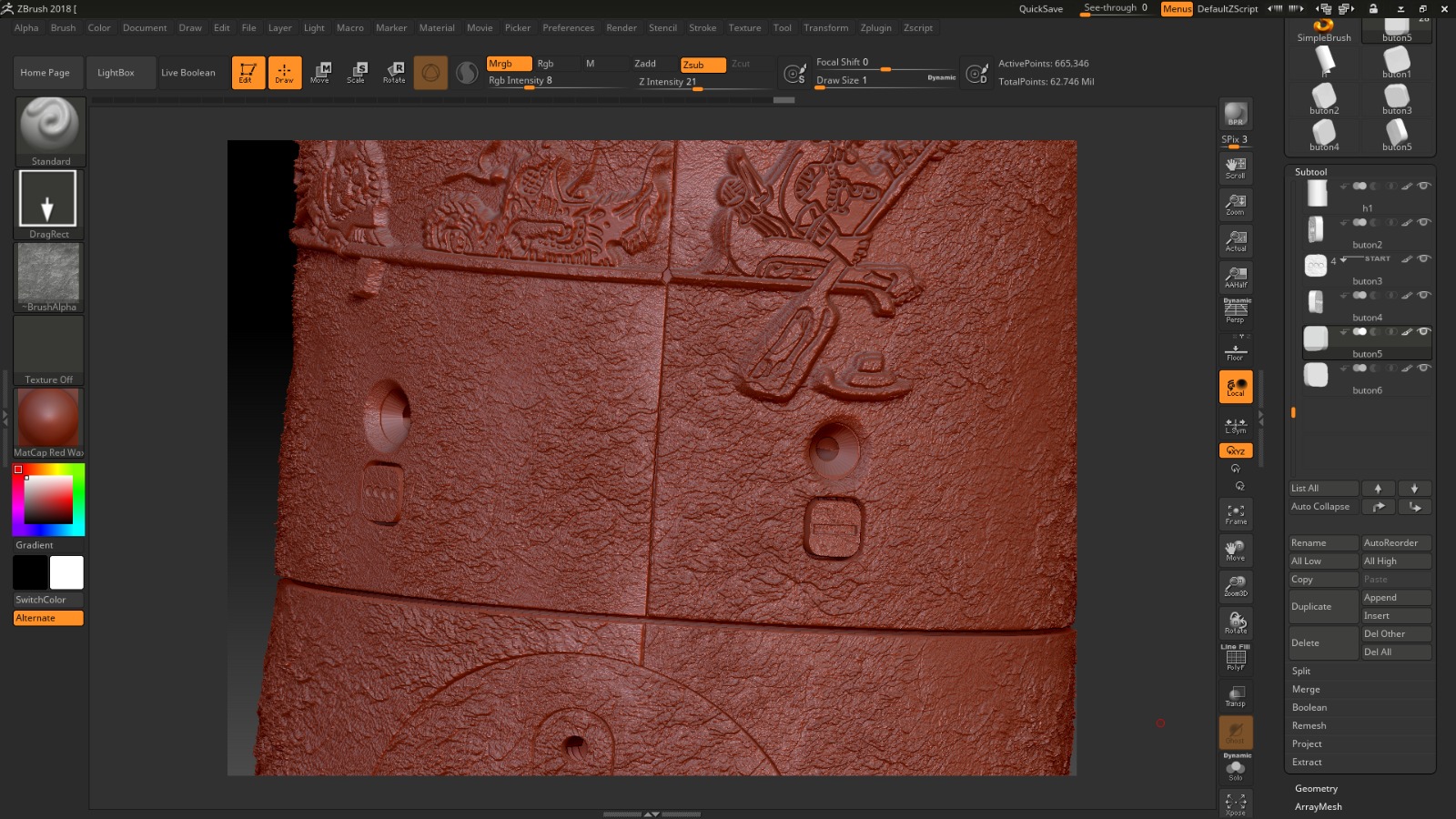The height and width of the screenshot is (819, 1456).
Task: Select the AAHalf zoom icon
Action: (1235, 277)
